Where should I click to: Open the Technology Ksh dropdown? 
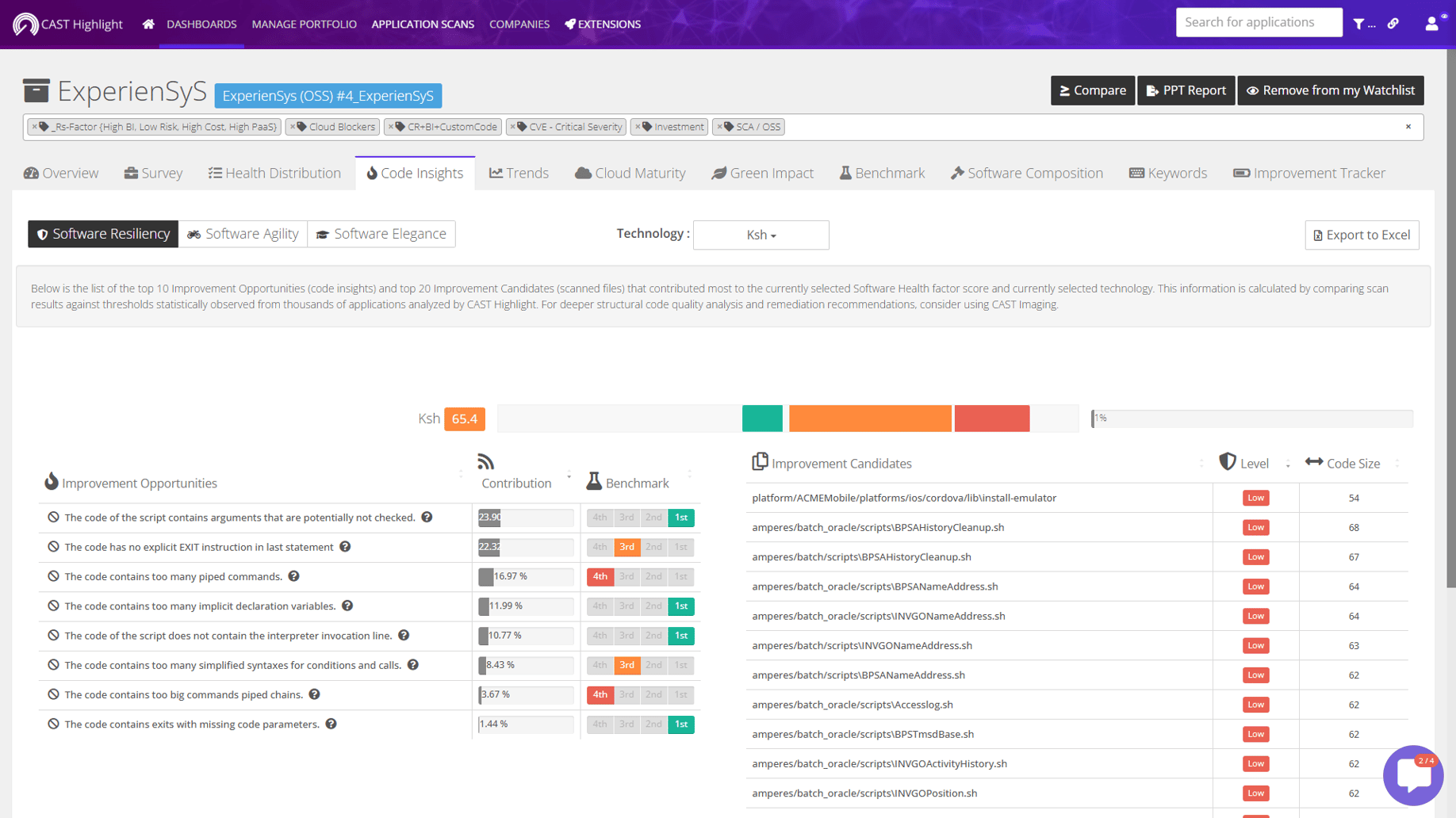click(761, 235)
